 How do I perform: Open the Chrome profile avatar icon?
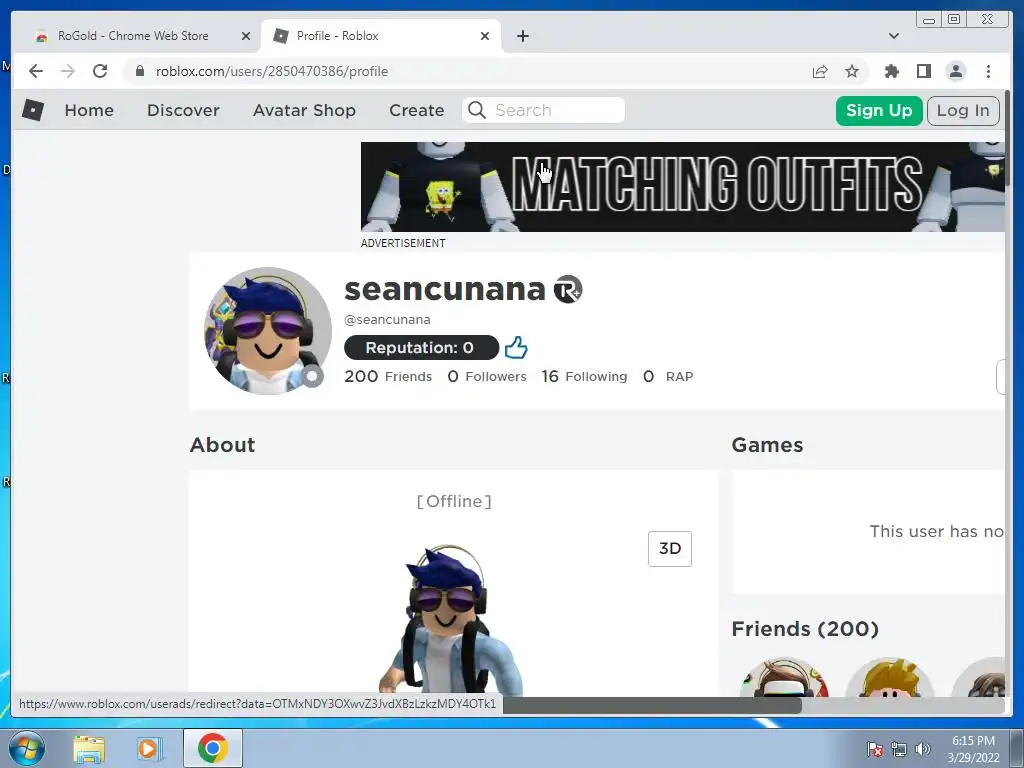click(x=955, y=71)
